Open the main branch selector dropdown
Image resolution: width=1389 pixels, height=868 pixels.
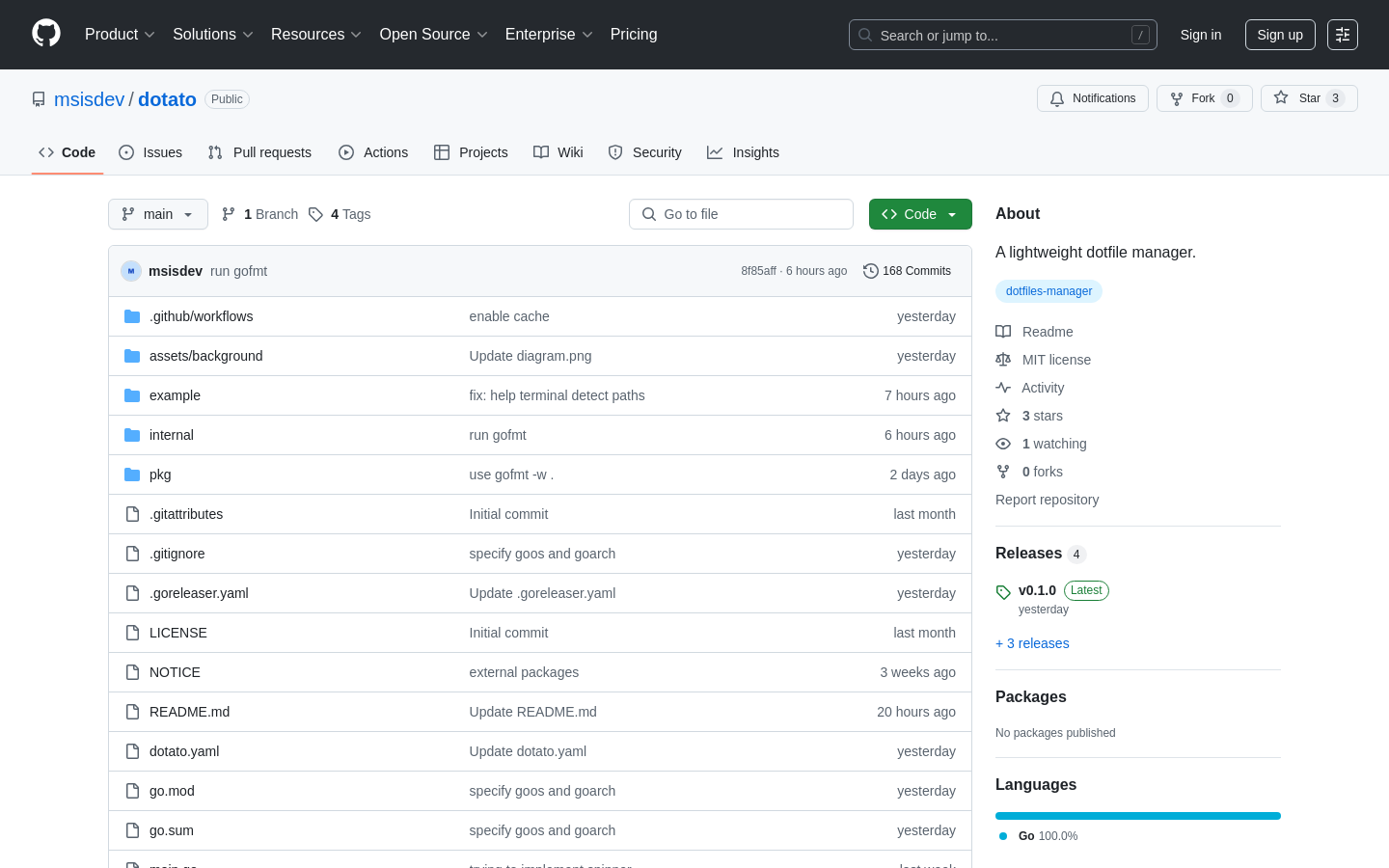tap(158, 214)
